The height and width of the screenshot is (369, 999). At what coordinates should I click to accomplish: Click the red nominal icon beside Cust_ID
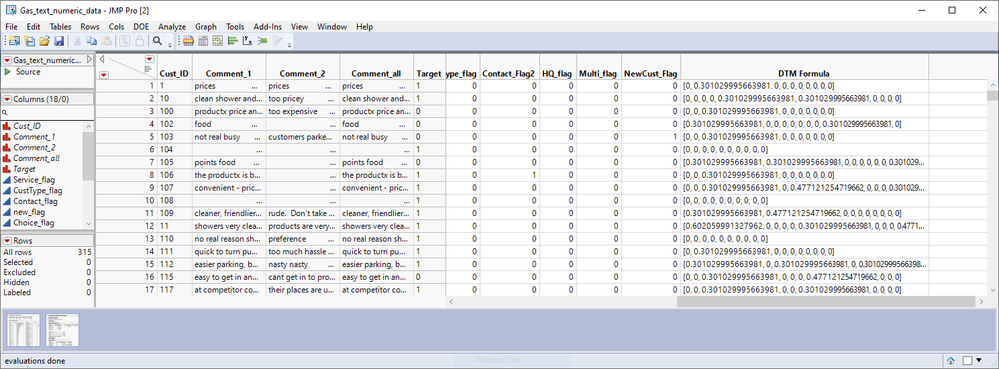[x=7, y=126]
